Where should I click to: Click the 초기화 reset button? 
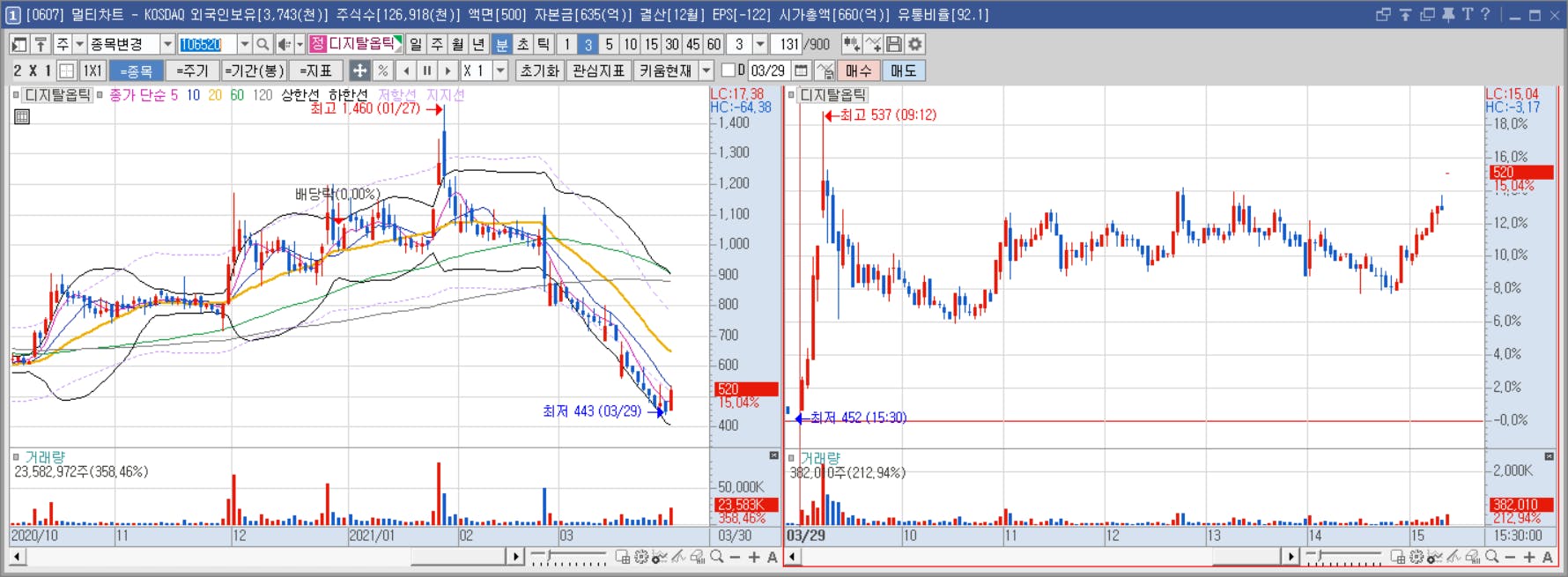pos(539,70)
